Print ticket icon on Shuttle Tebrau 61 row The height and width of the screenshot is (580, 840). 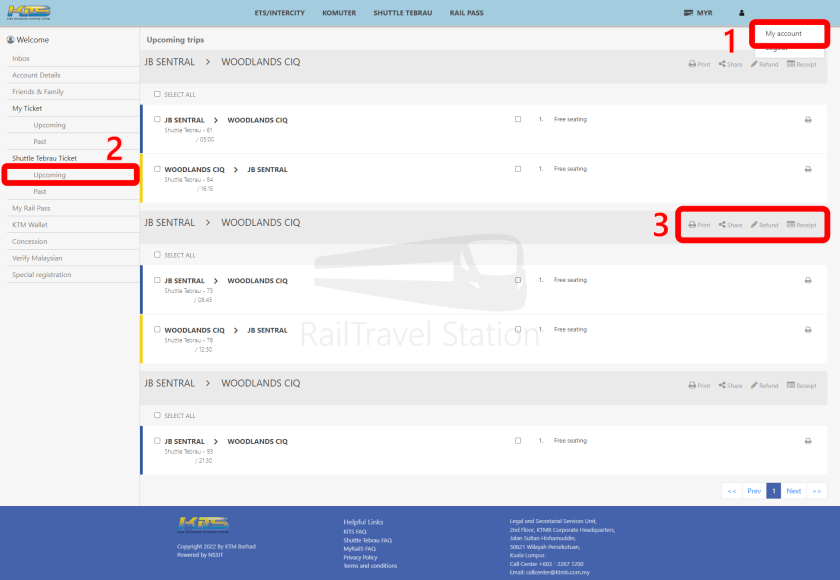[x=808, y=119]
